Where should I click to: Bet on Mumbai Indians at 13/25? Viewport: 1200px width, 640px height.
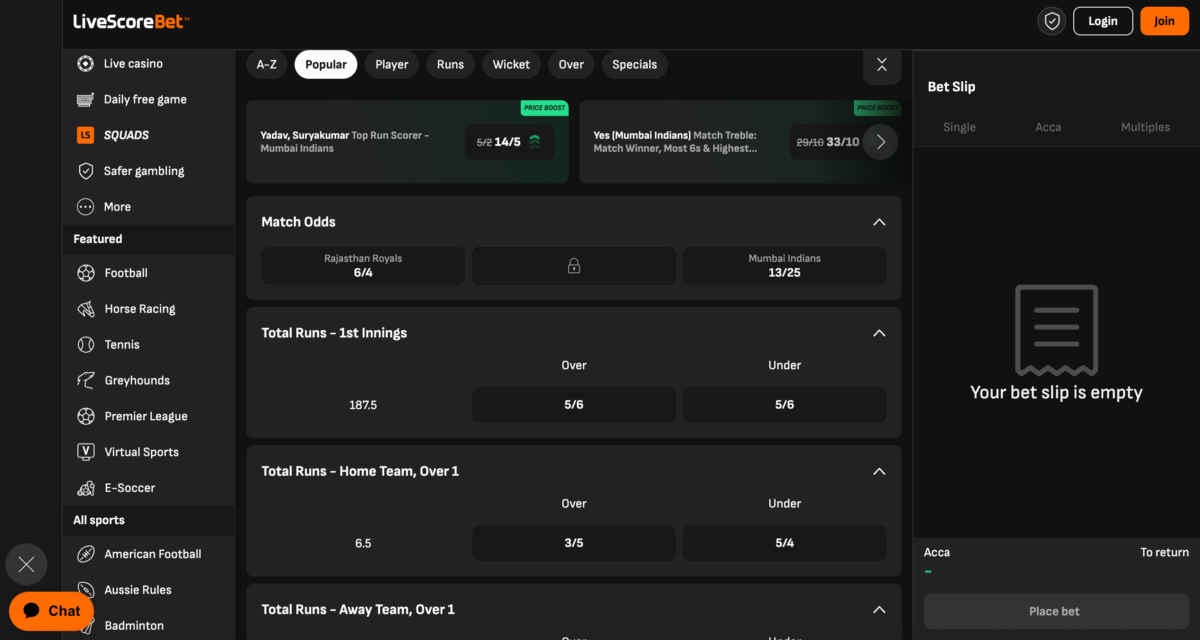tap(784, 266)
